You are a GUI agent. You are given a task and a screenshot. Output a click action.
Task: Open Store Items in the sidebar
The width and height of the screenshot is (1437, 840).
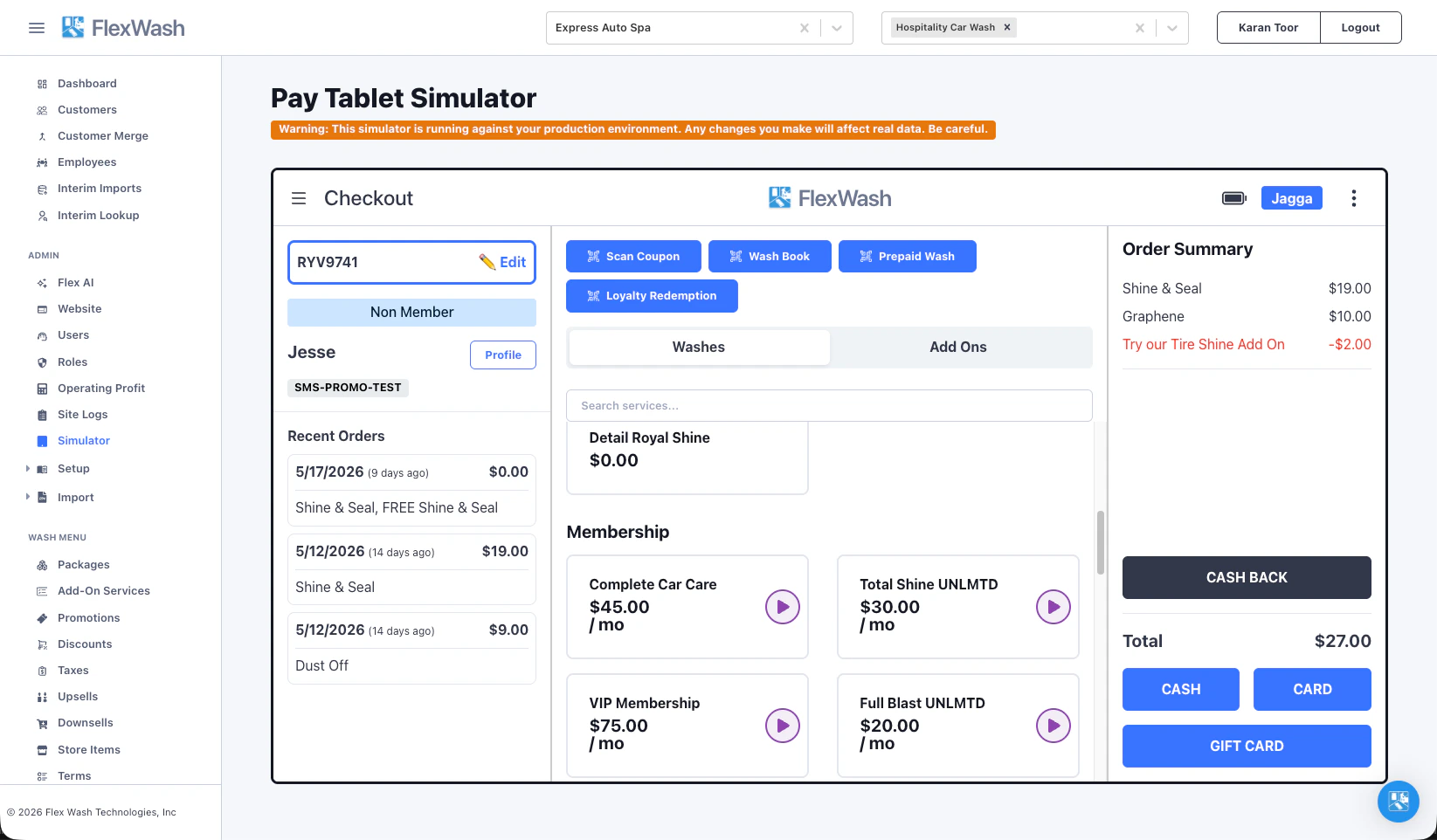pyautogui.click(x=89, y=750)
